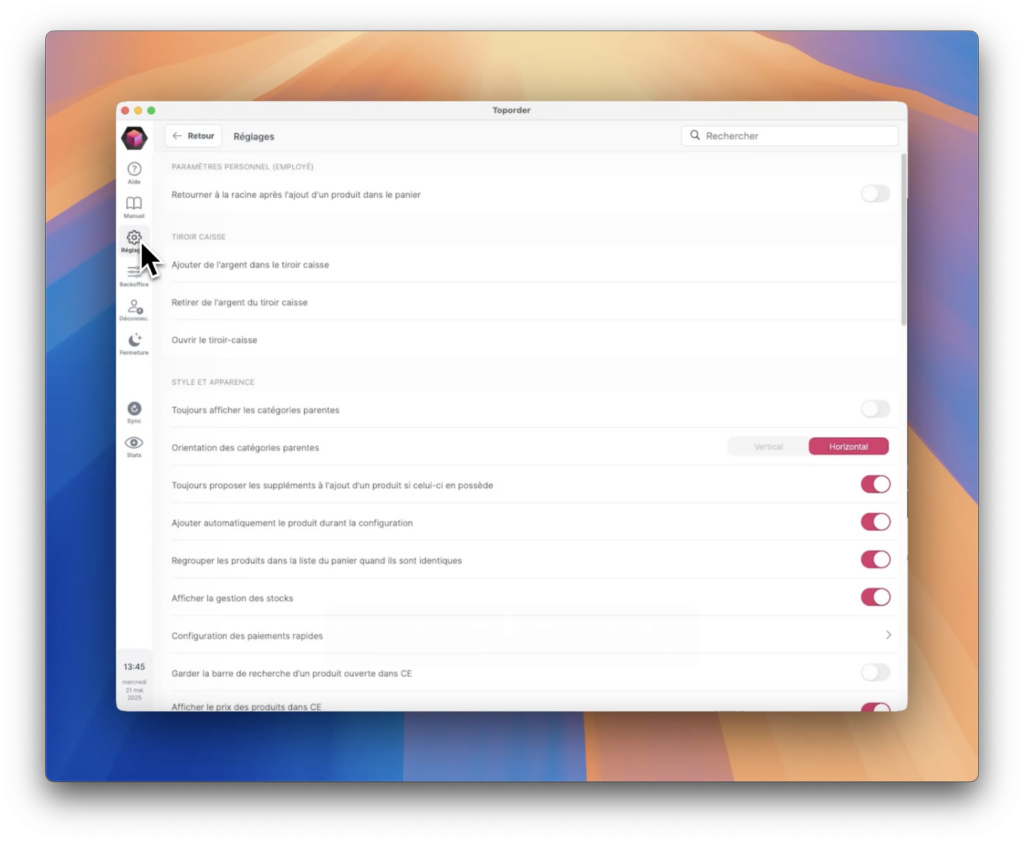
Task: Click the Déconnexion user icon
Action: (134, 307)
